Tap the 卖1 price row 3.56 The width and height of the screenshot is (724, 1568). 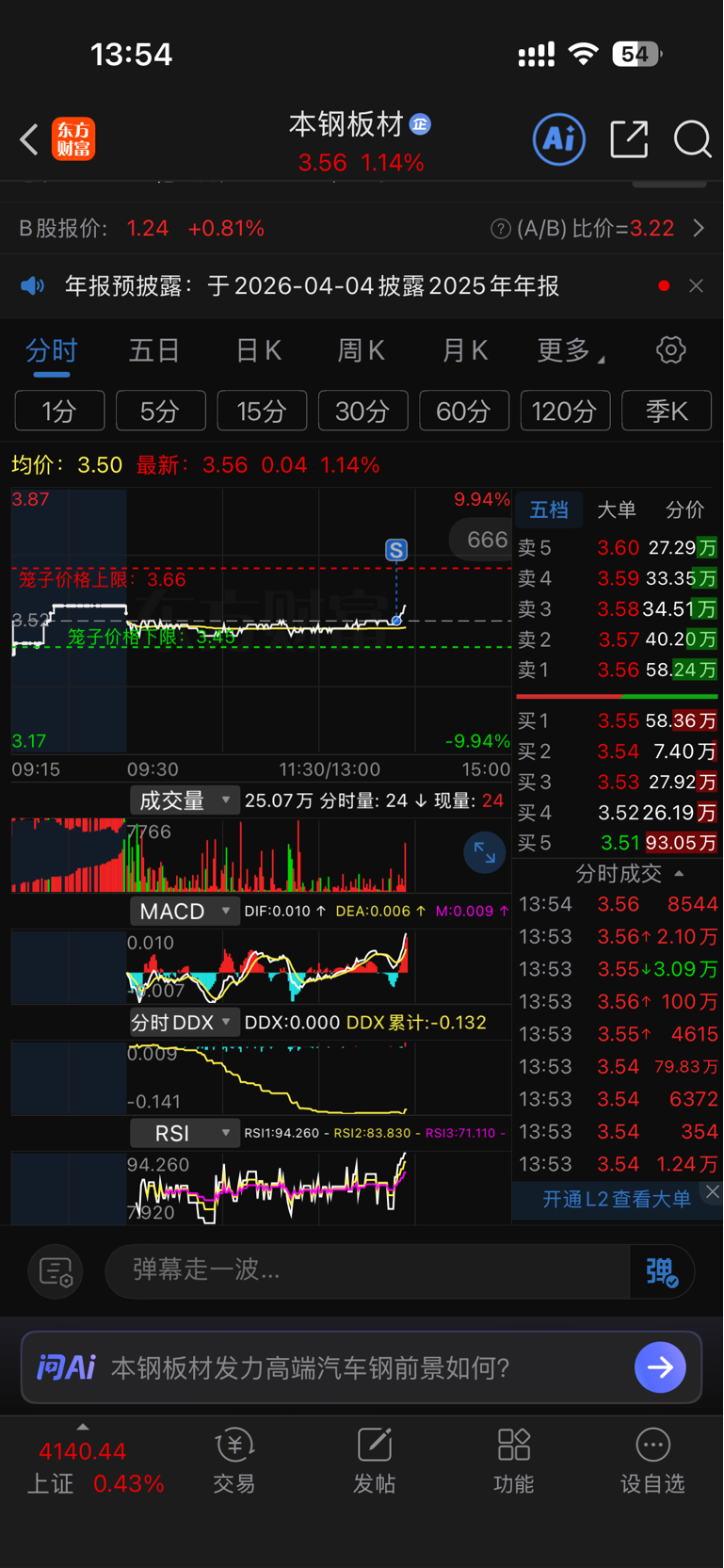coord(617,670)
